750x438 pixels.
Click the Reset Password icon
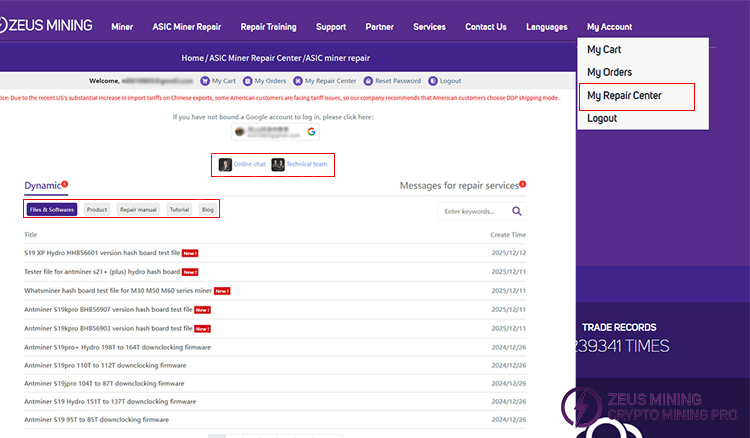click(368, 81)
